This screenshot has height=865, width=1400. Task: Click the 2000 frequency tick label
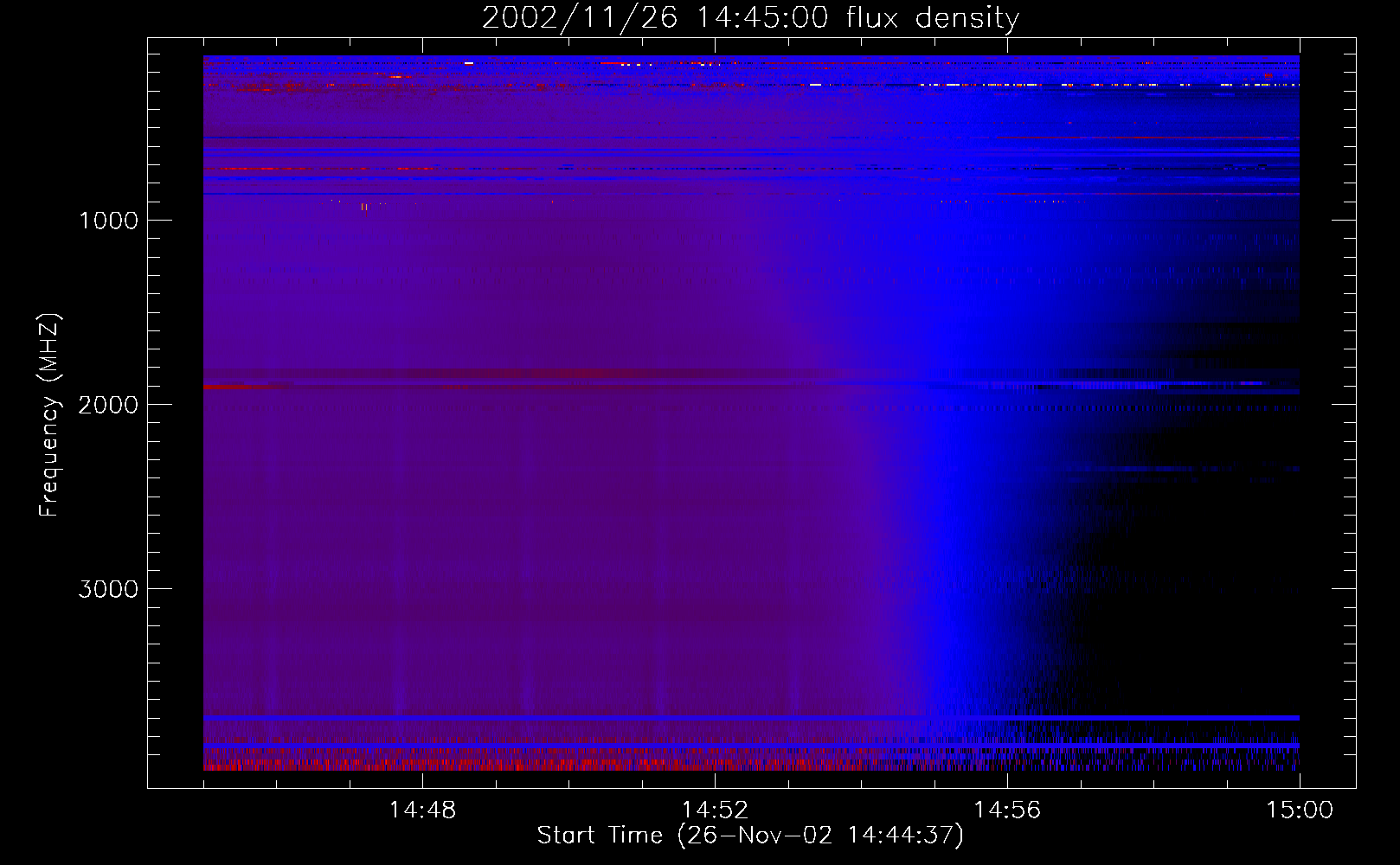coord(108,405)
